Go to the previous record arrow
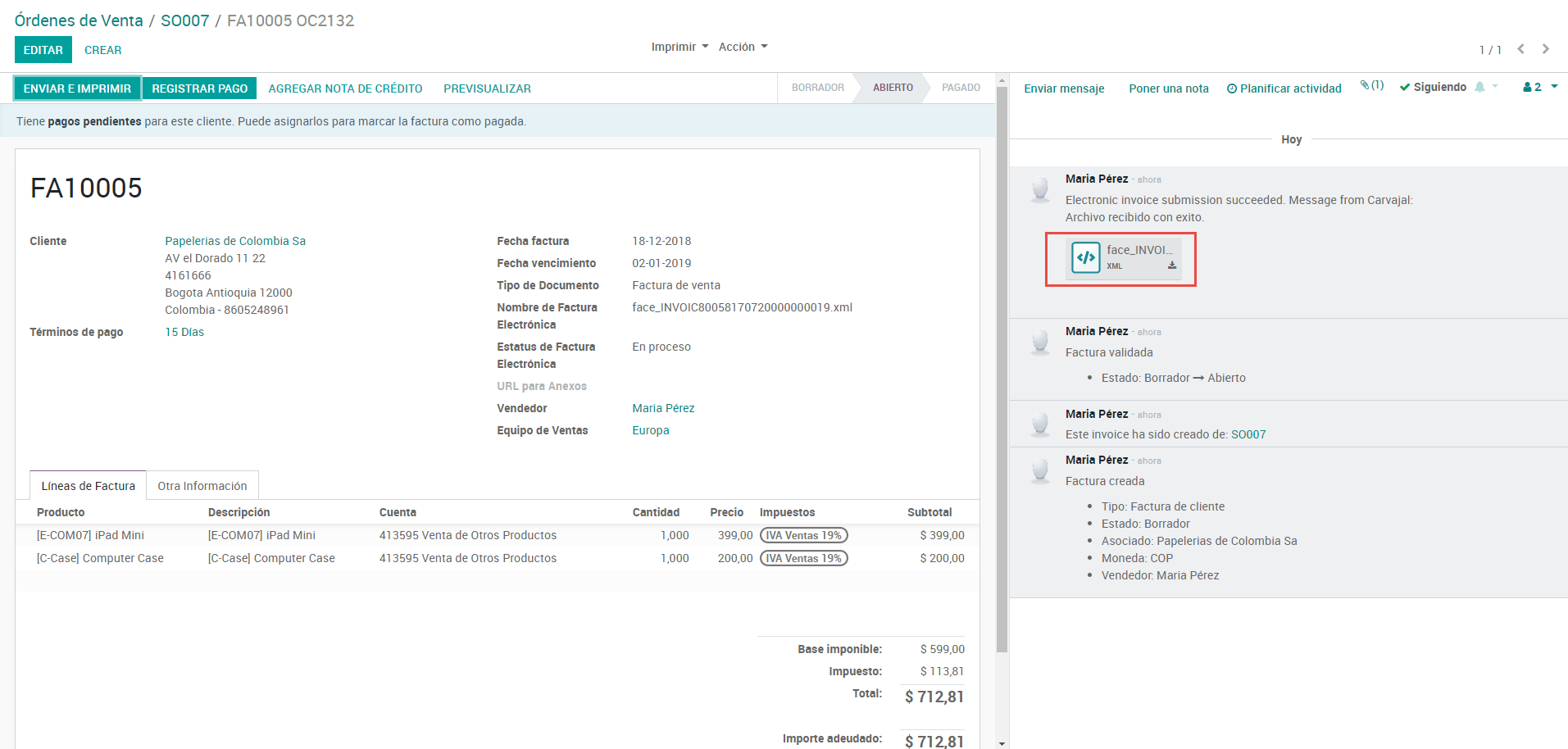 click(1520, 49)
